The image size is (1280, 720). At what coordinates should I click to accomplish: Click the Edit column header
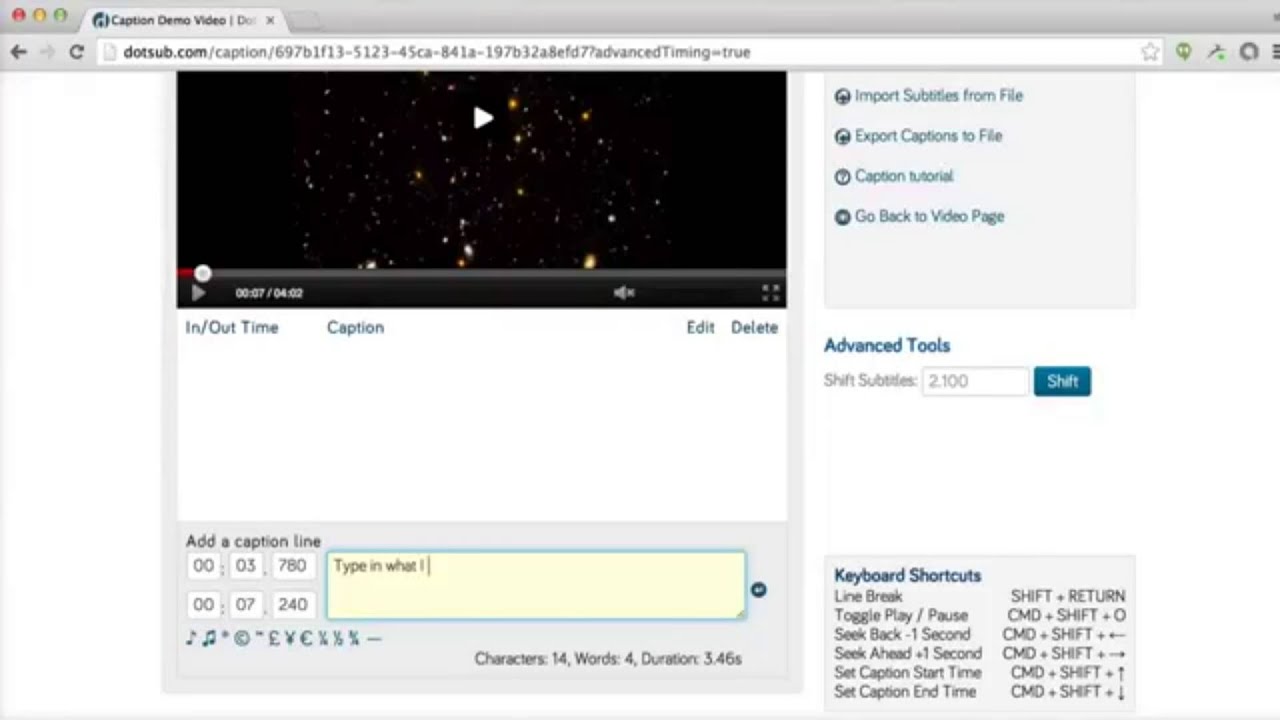700,327
